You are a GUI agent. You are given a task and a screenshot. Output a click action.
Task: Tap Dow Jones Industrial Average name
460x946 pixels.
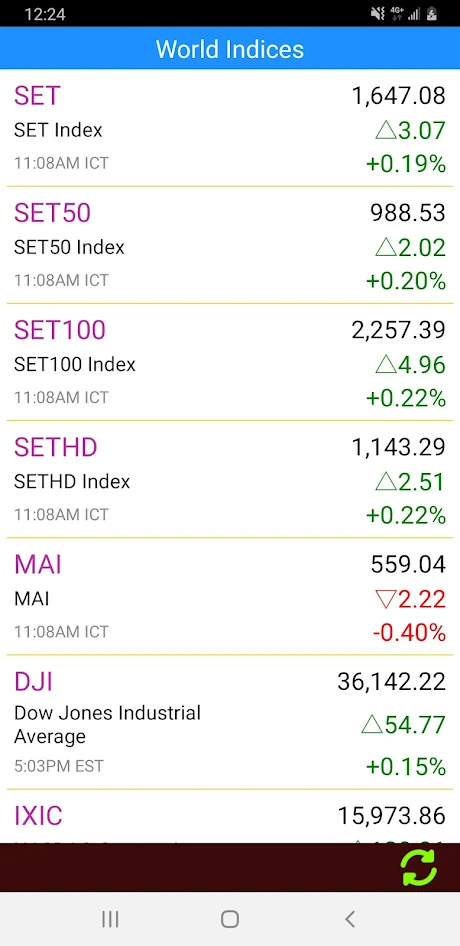[107, 725]
